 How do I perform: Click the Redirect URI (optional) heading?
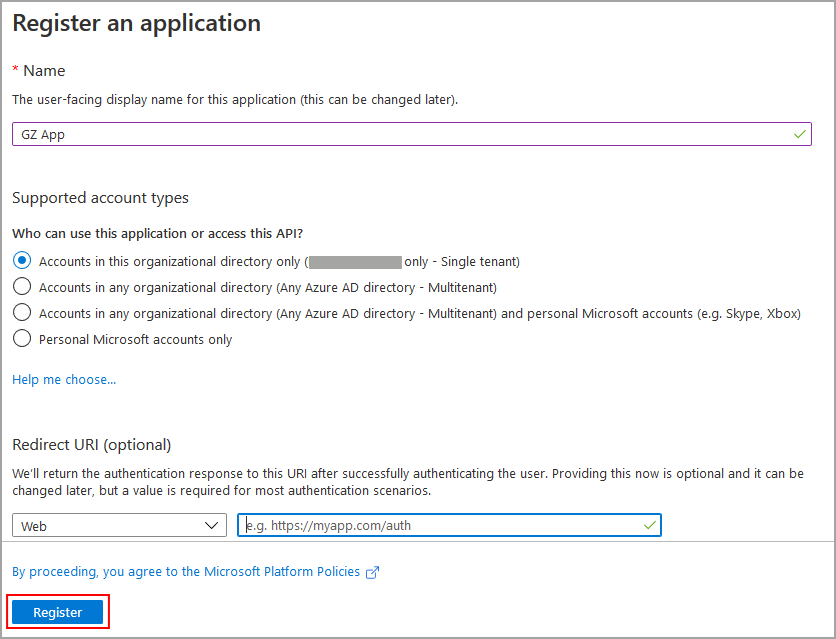click(92, 444)
